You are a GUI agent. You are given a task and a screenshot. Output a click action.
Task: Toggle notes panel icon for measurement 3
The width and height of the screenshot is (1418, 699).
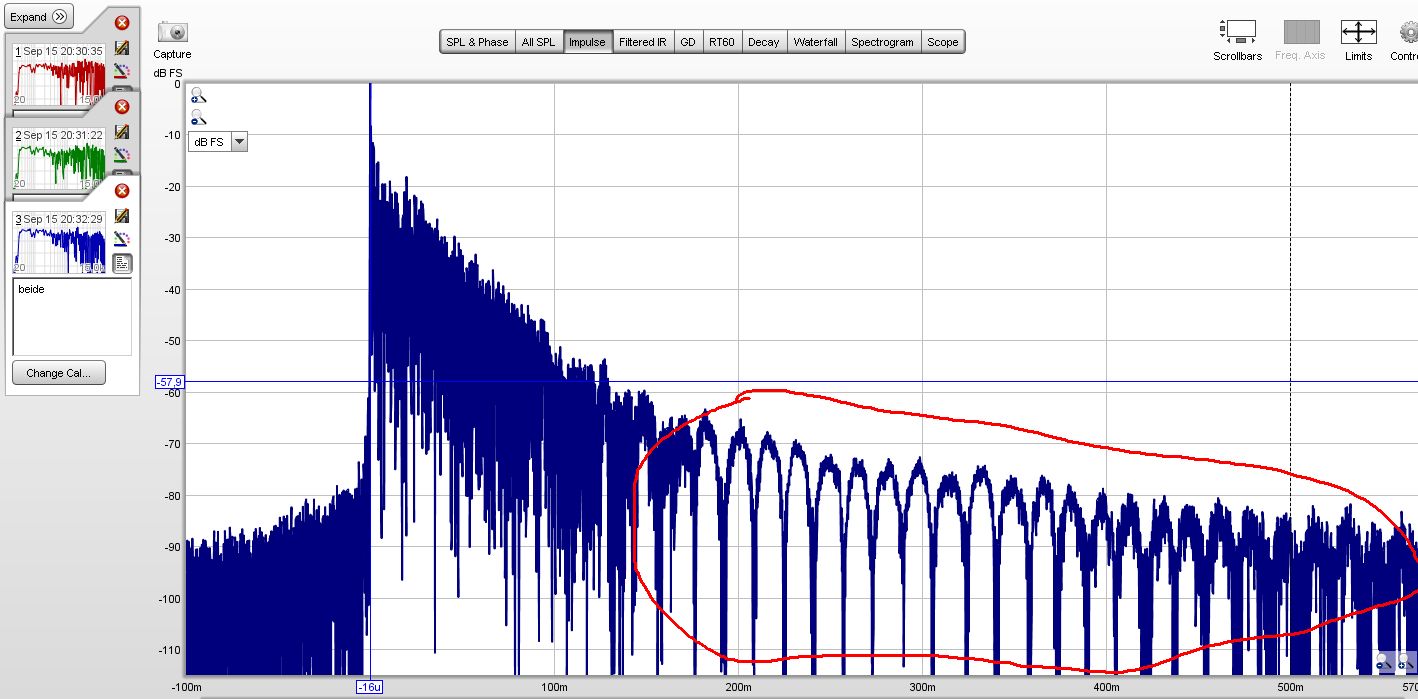coord(122,263)
